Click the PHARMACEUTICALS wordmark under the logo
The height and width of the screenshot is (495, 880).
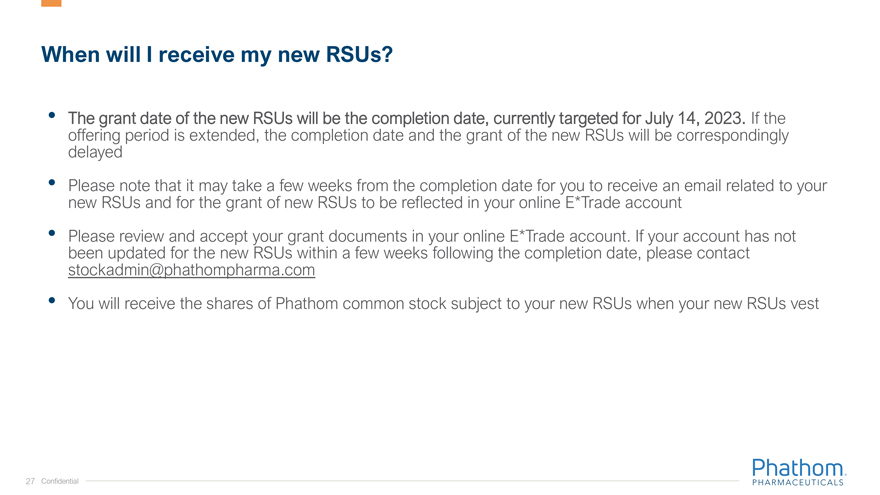(798, 482)
